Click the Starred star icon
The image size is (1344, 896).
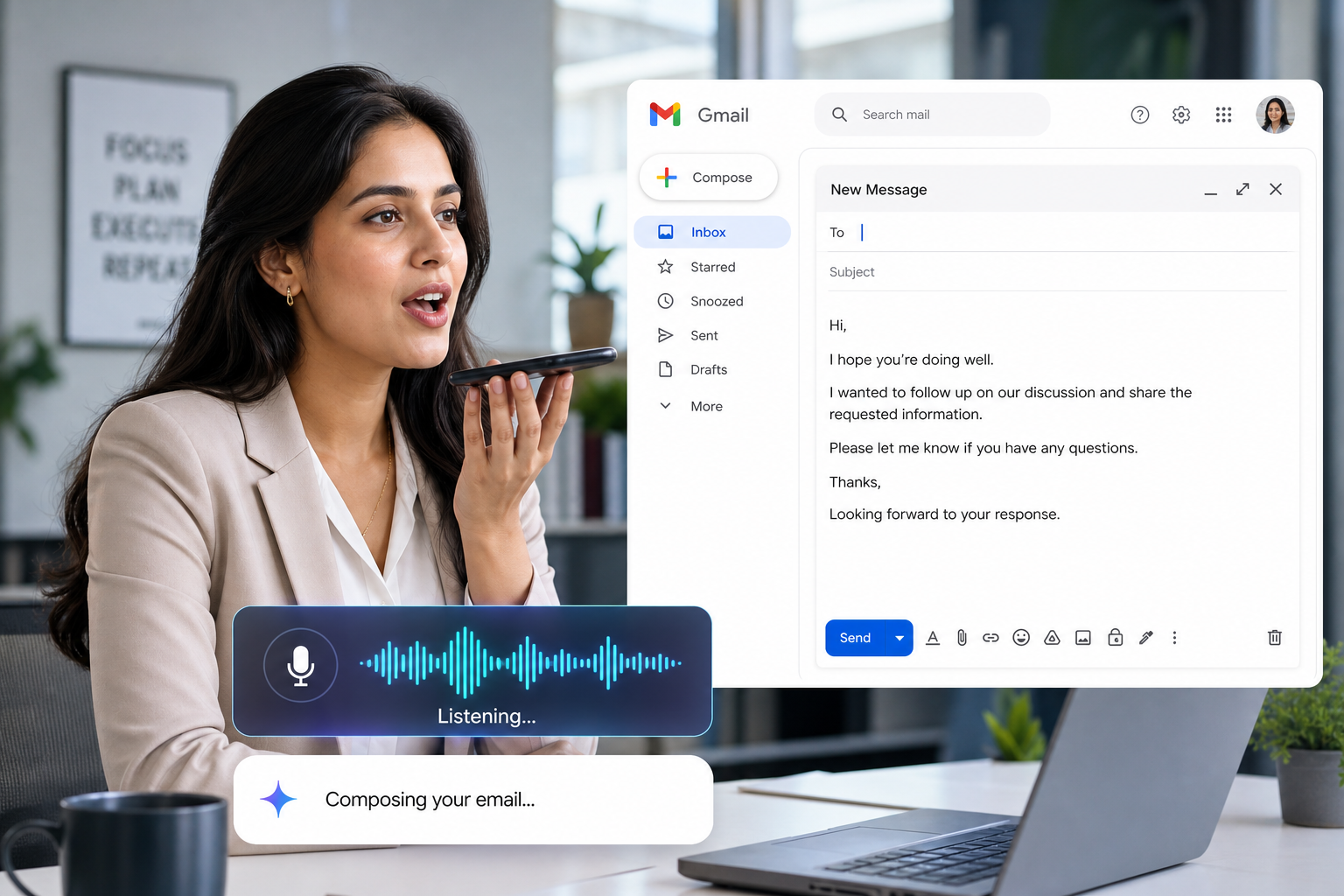tap(665, 267)
